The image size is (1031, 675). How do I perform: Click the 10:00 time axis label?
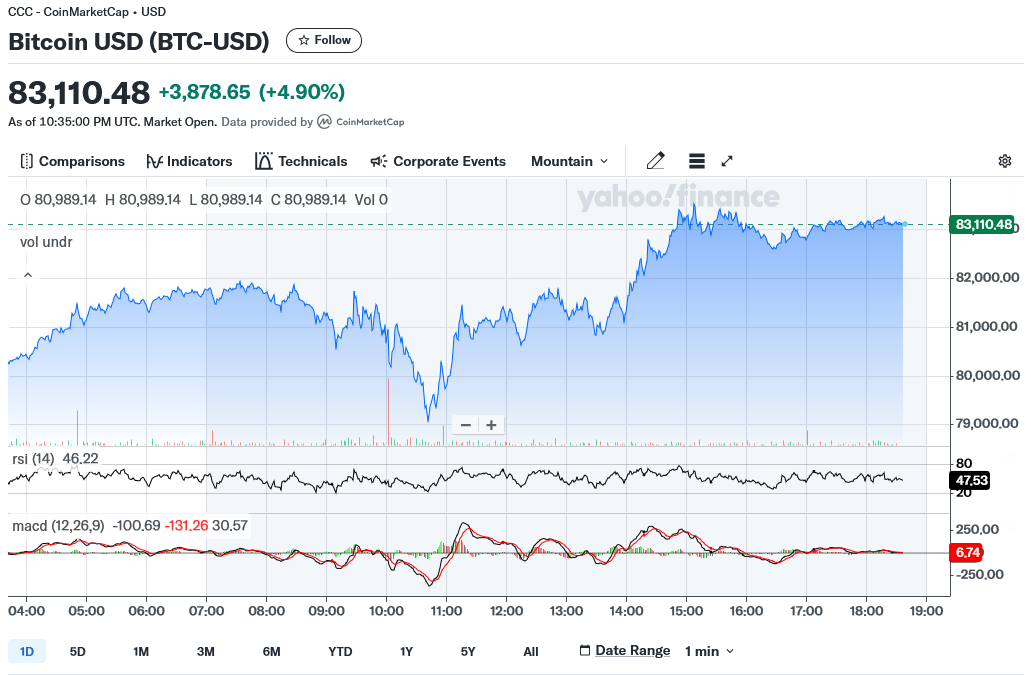point(386,611)
